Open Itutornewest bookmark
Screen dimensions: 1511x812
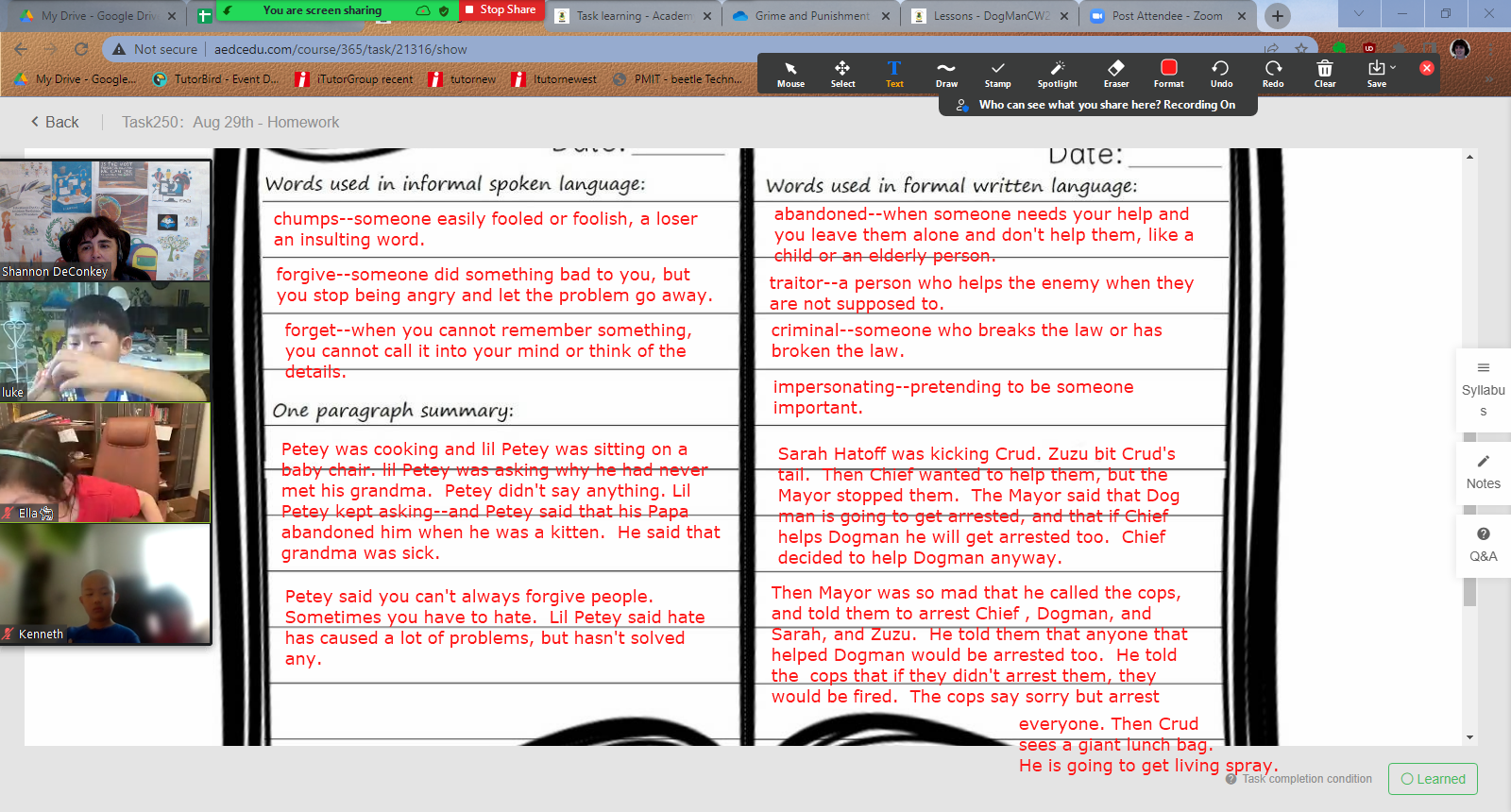pos(554,79)
